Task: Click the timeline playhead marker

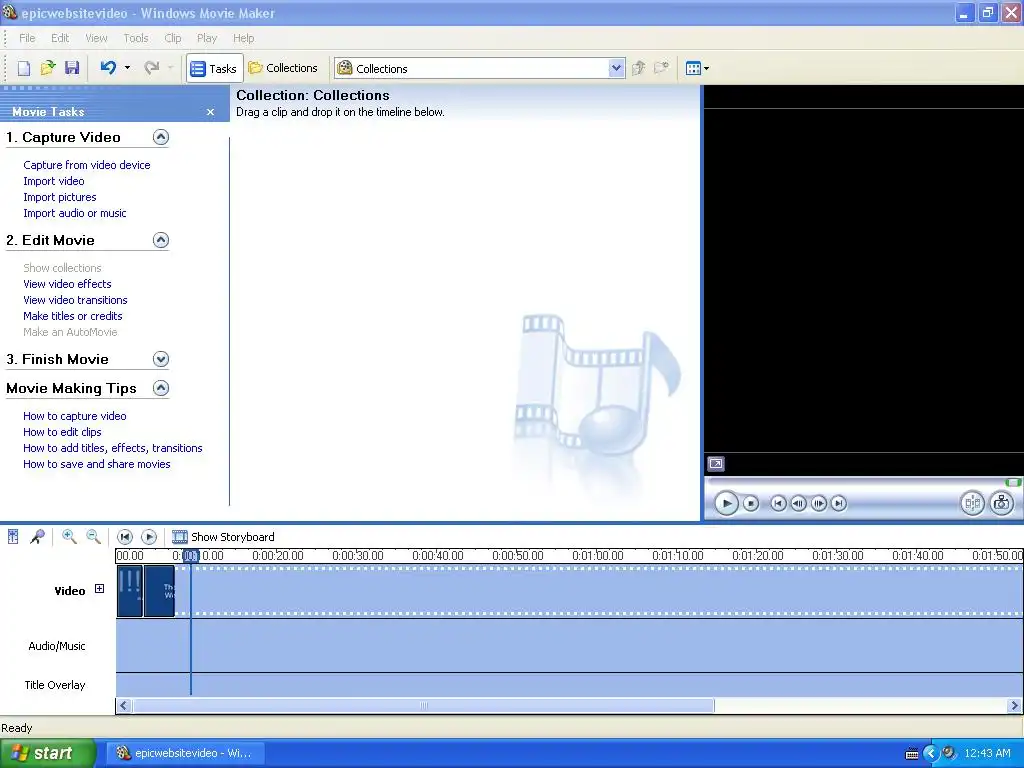Action: [191, 556]
